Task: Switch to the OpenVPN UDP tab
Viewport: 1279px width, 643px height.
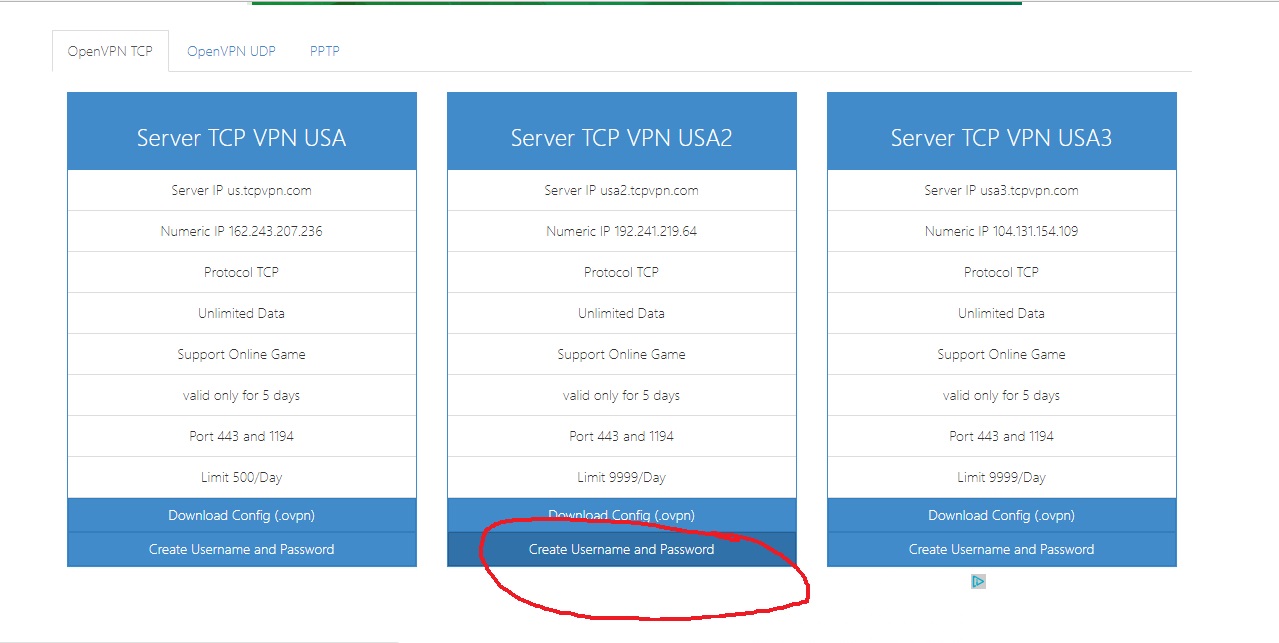Action: pyautogui.click(x=232, y=50)
